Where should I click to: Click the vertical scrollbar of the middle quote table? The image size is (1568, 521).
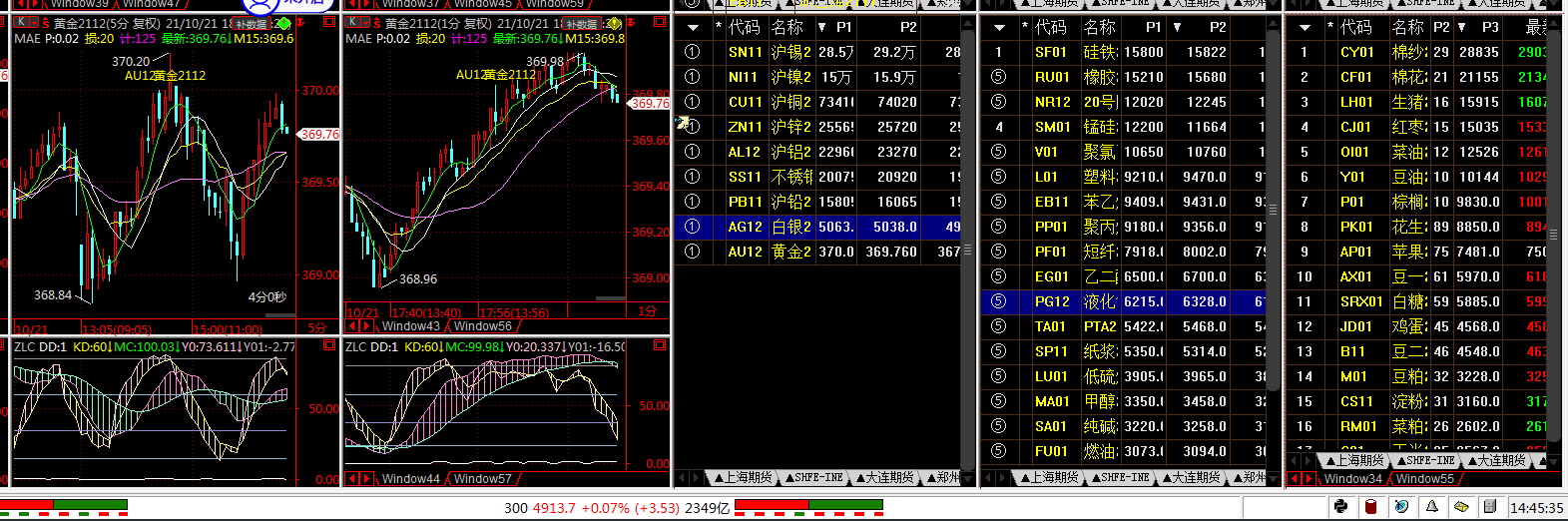1273,250
